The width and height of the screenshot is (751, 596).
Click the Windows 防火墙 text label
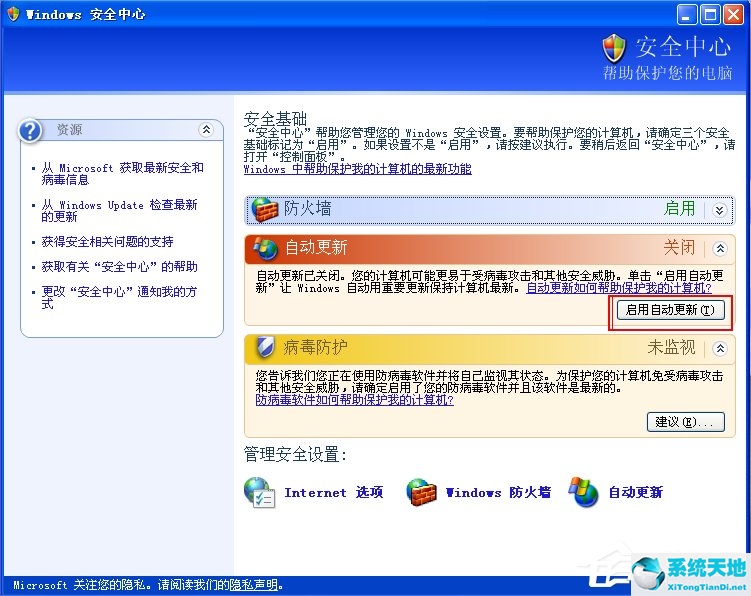click(498, 493)
